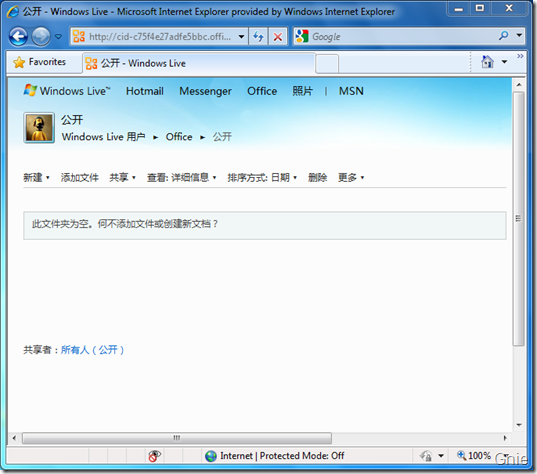Click 添加文件 to add files
The width and height of the screenshot is (537, 474).
(x=79, y=177)
